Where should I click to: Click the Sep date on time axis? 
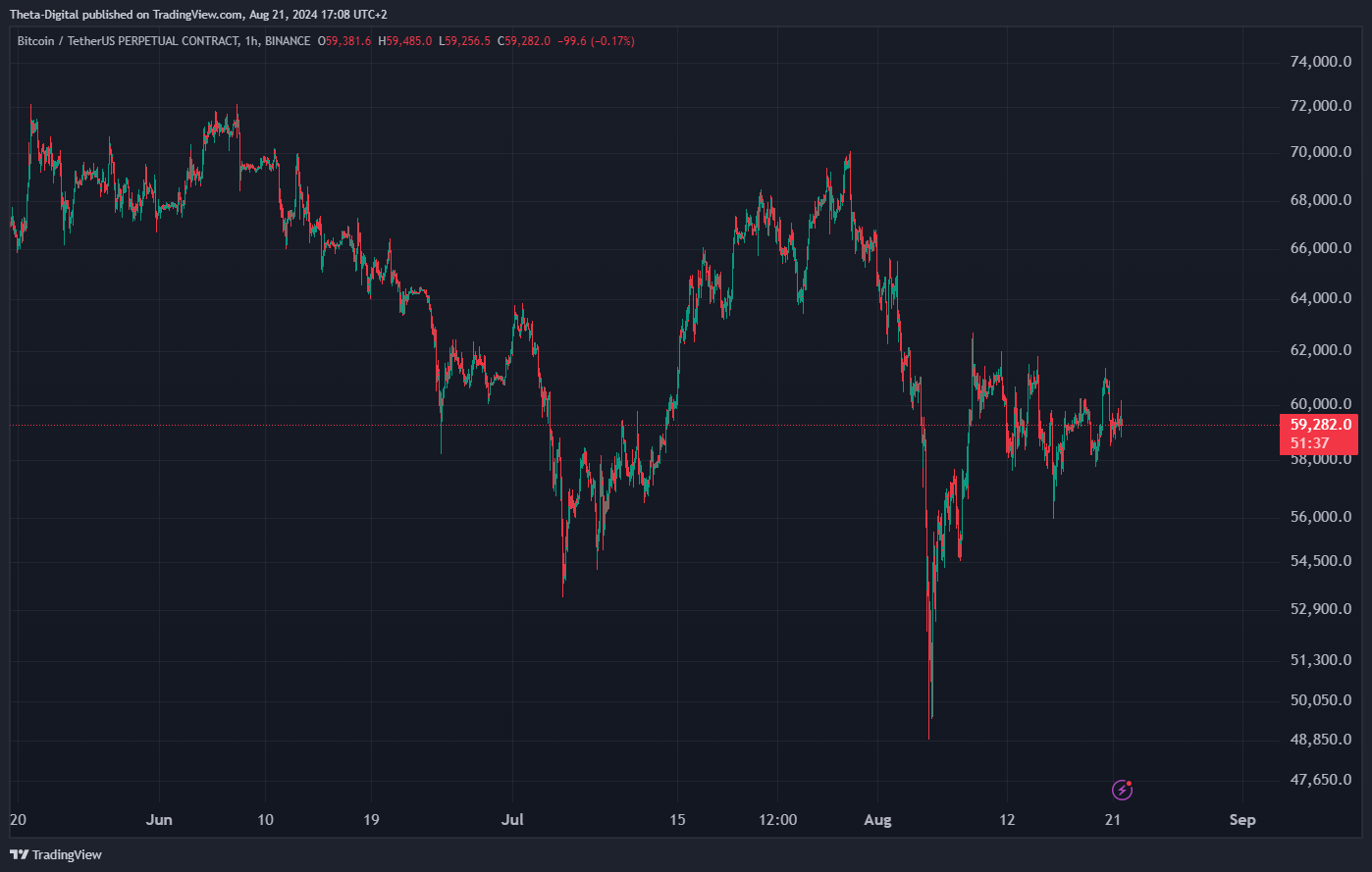(x=1242, y=820)
